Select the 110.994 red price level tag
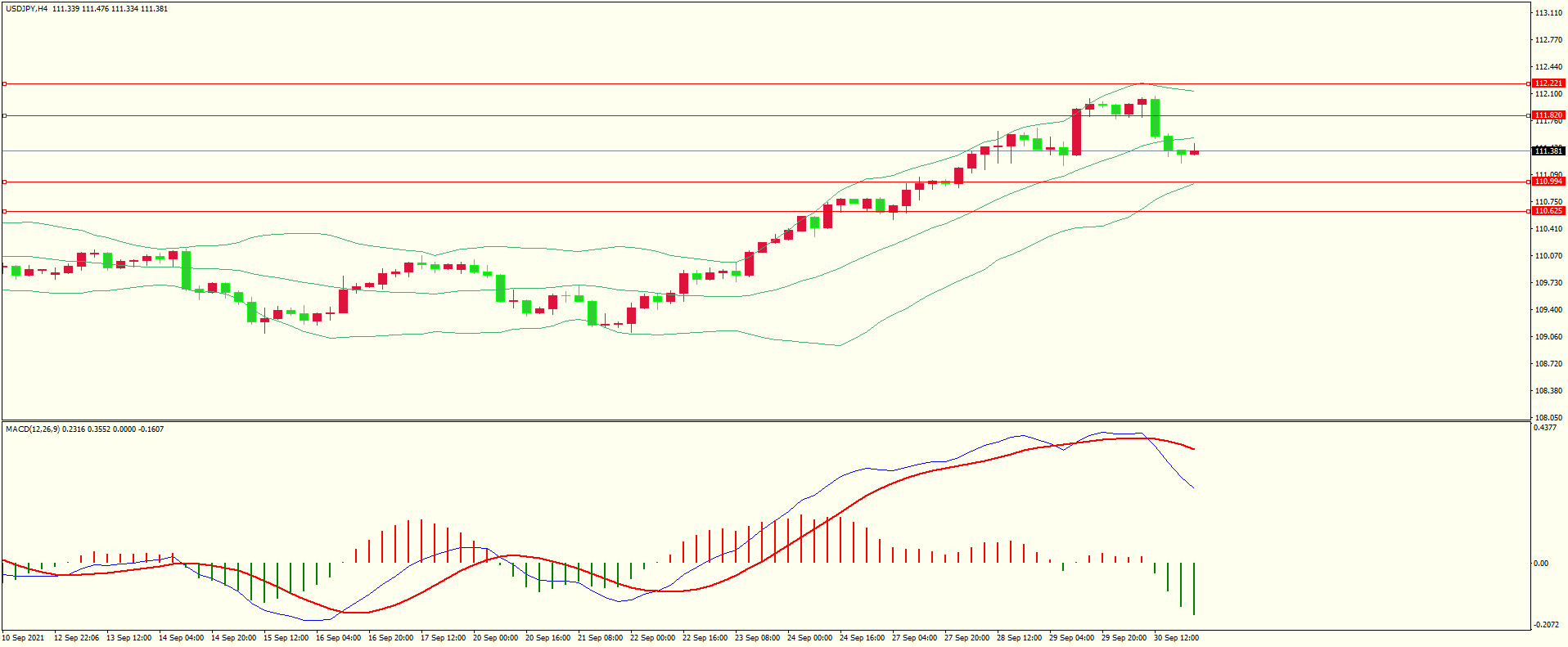The image size is (1568, 647). coord(1548,182)
